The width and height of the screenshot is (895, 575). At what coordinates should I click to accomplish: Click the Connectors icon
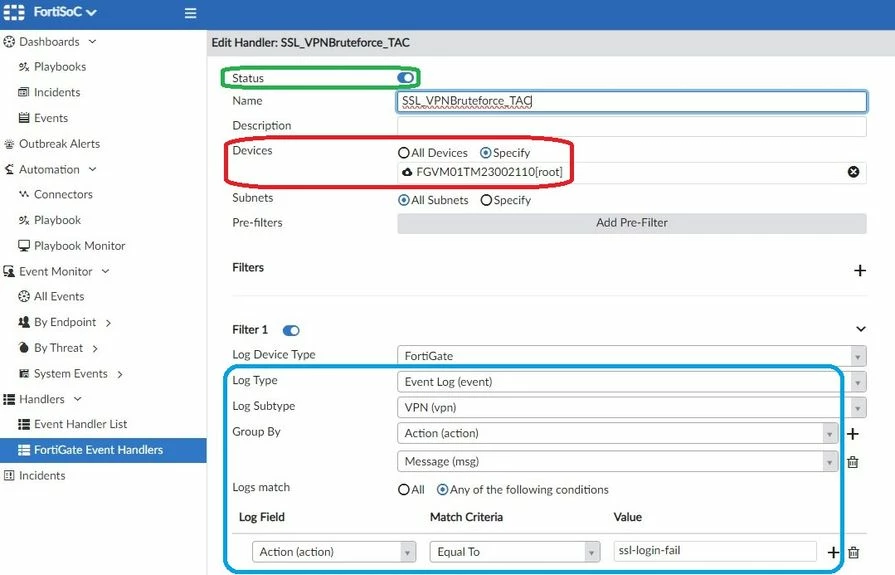tap(23, 194)
